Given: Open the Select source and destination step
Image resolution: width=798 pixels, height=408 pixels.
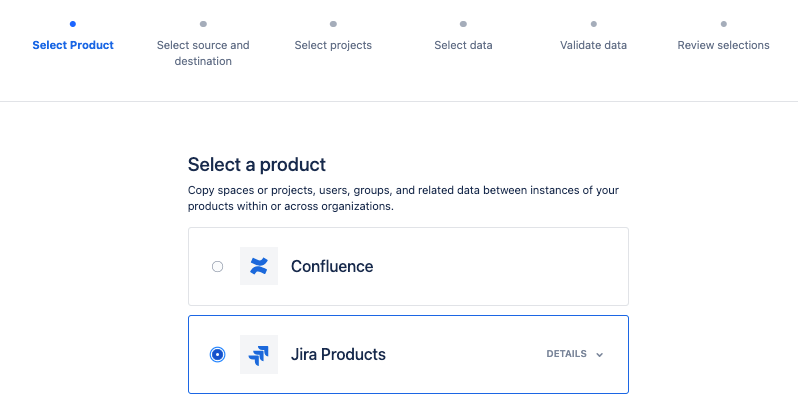Looking at the screenshot, I should click(203, 53).
